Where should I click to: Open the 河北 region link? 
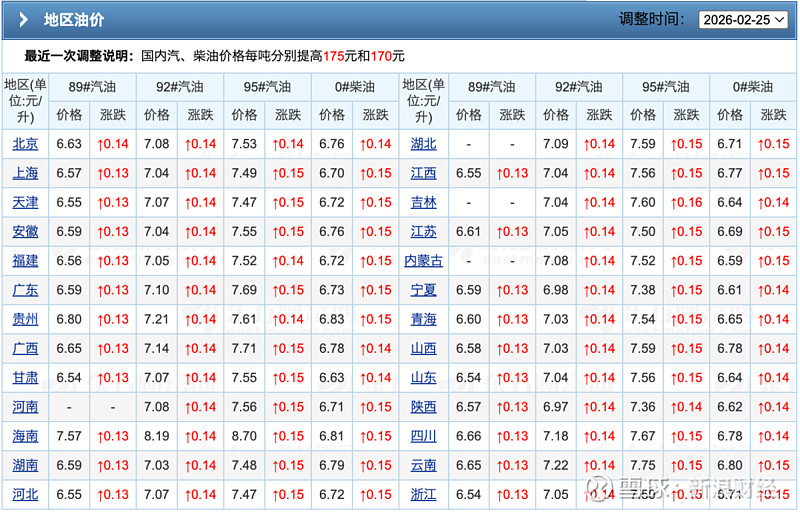click(x=25, y=494)
